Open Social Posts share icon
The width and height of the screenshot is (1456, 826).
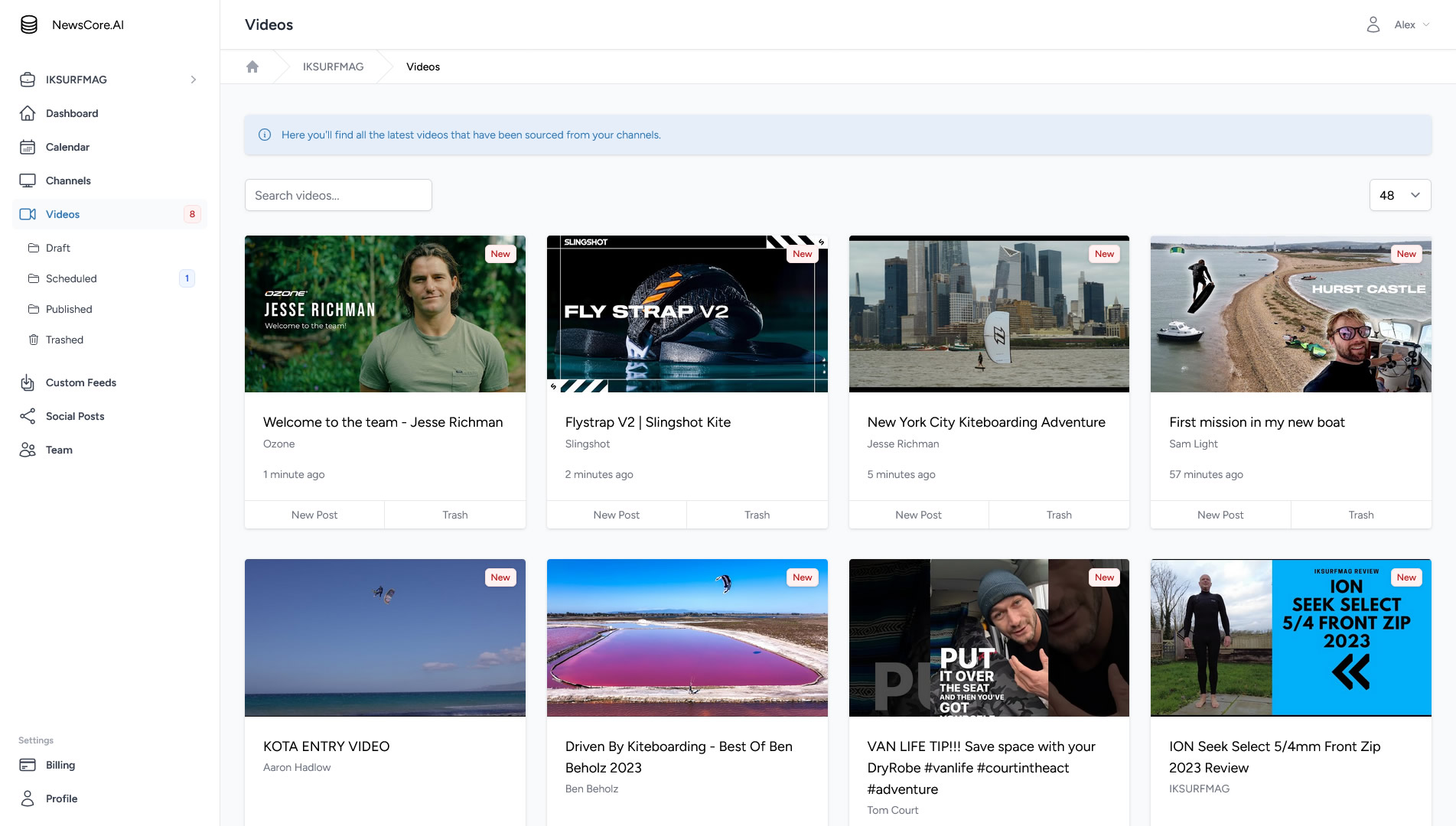pyautogui.click(x=28, y=416)
